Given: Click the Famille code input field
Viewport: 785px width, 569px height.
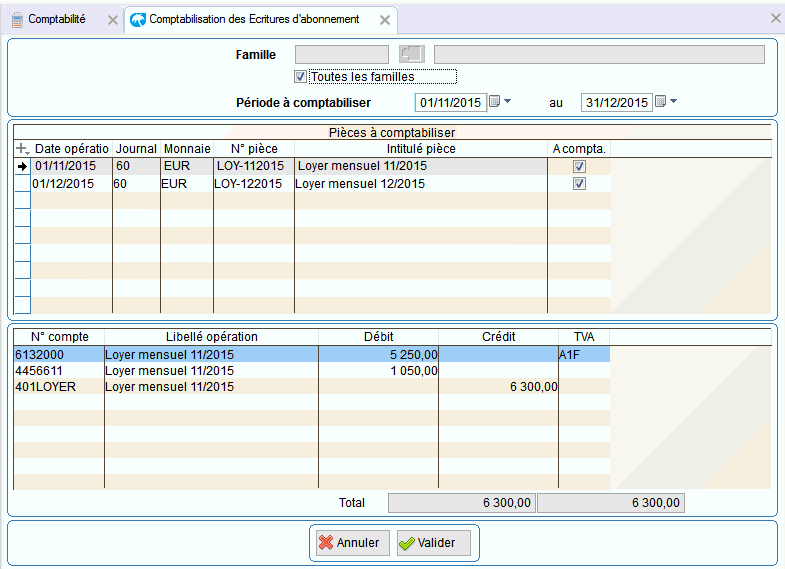Looking at the screenshot, I should click(342, 54).
